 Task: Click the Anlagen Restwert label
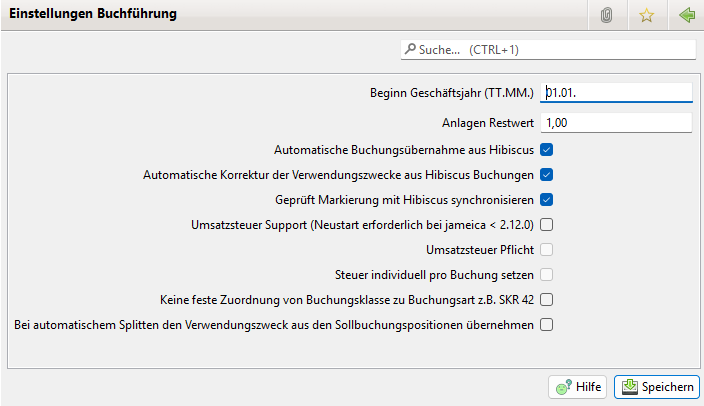click(x=488, y=123)
